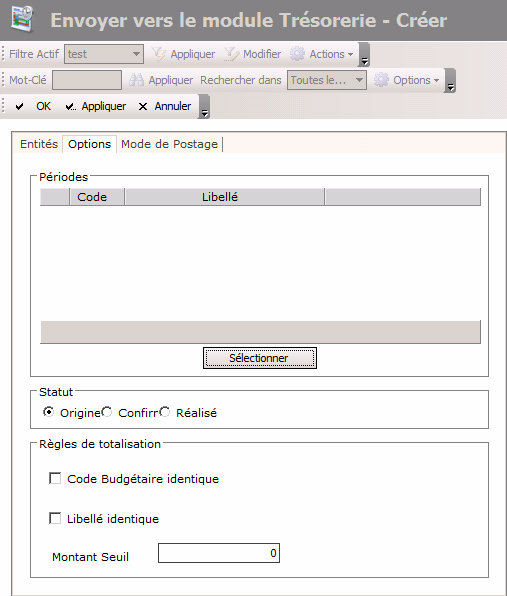
Task: Click the OK checkmark icon
Action: point(19,106)
